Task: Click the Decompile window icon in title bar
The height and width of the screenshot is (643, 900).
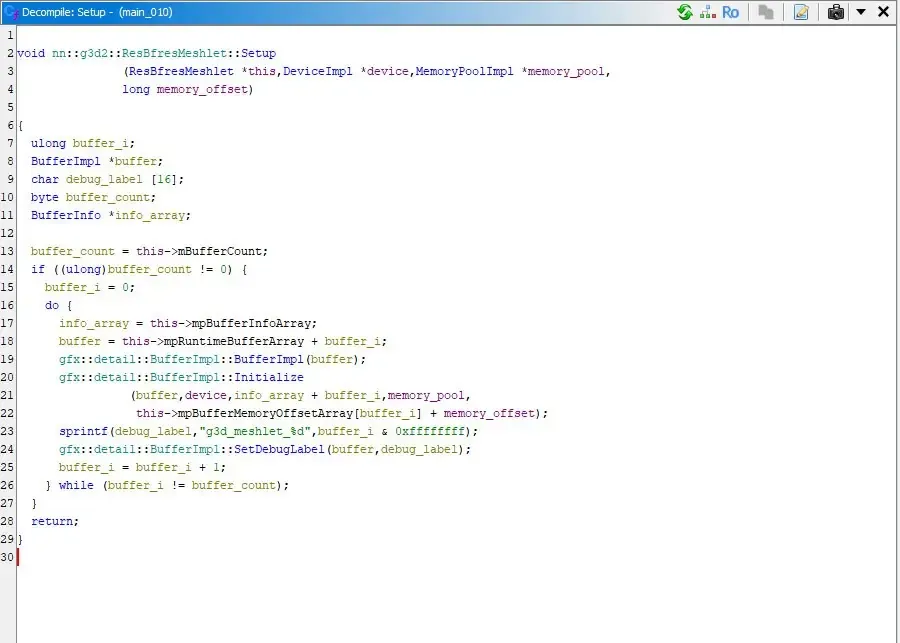Action: click(x=11, y=12)
